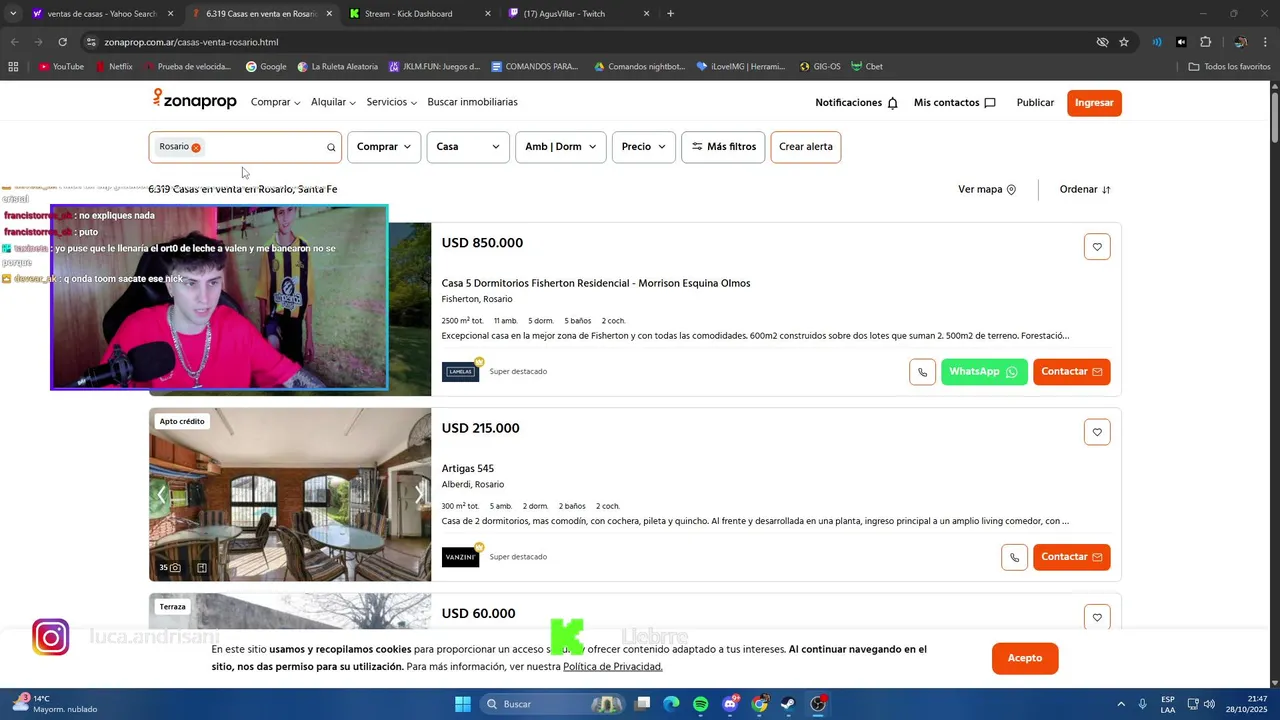Expand the Comprar filter dropdown
The image size is (1280, 720).
384,147
